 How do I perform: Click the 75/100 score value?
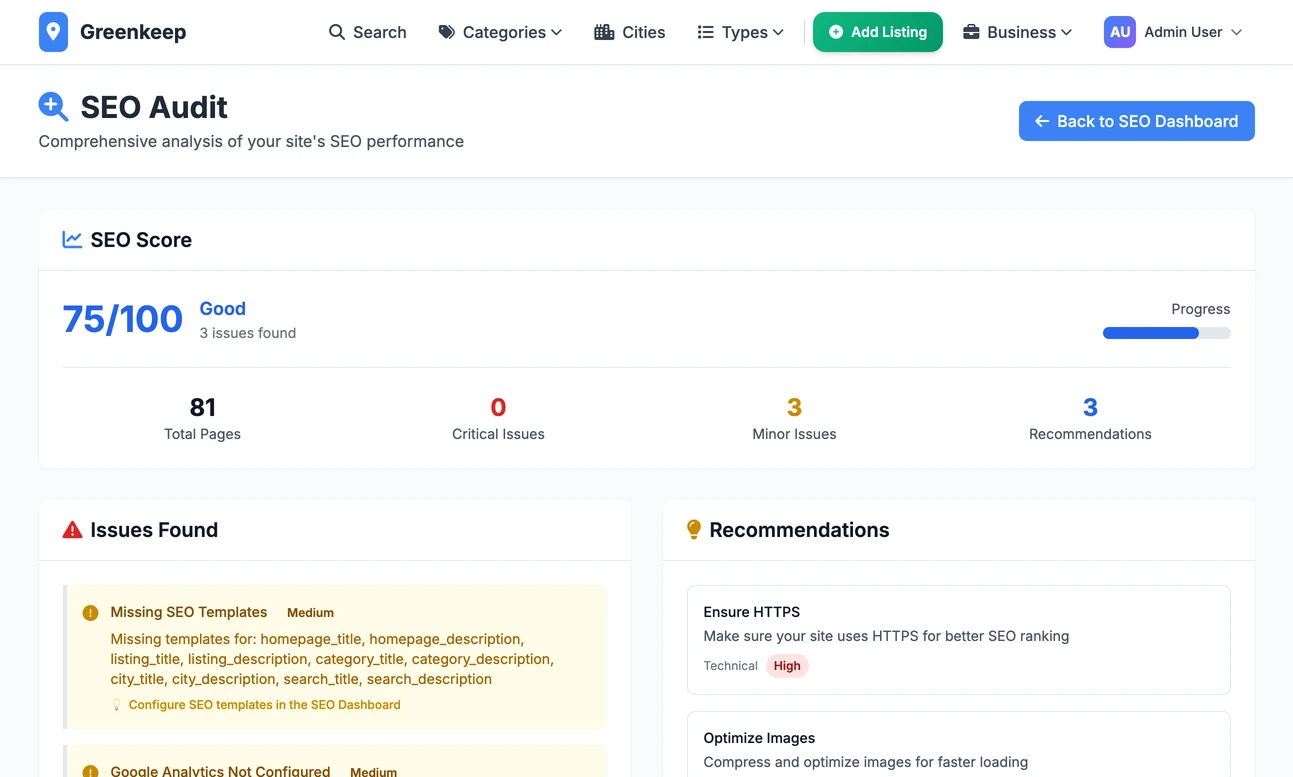(122, 319)
